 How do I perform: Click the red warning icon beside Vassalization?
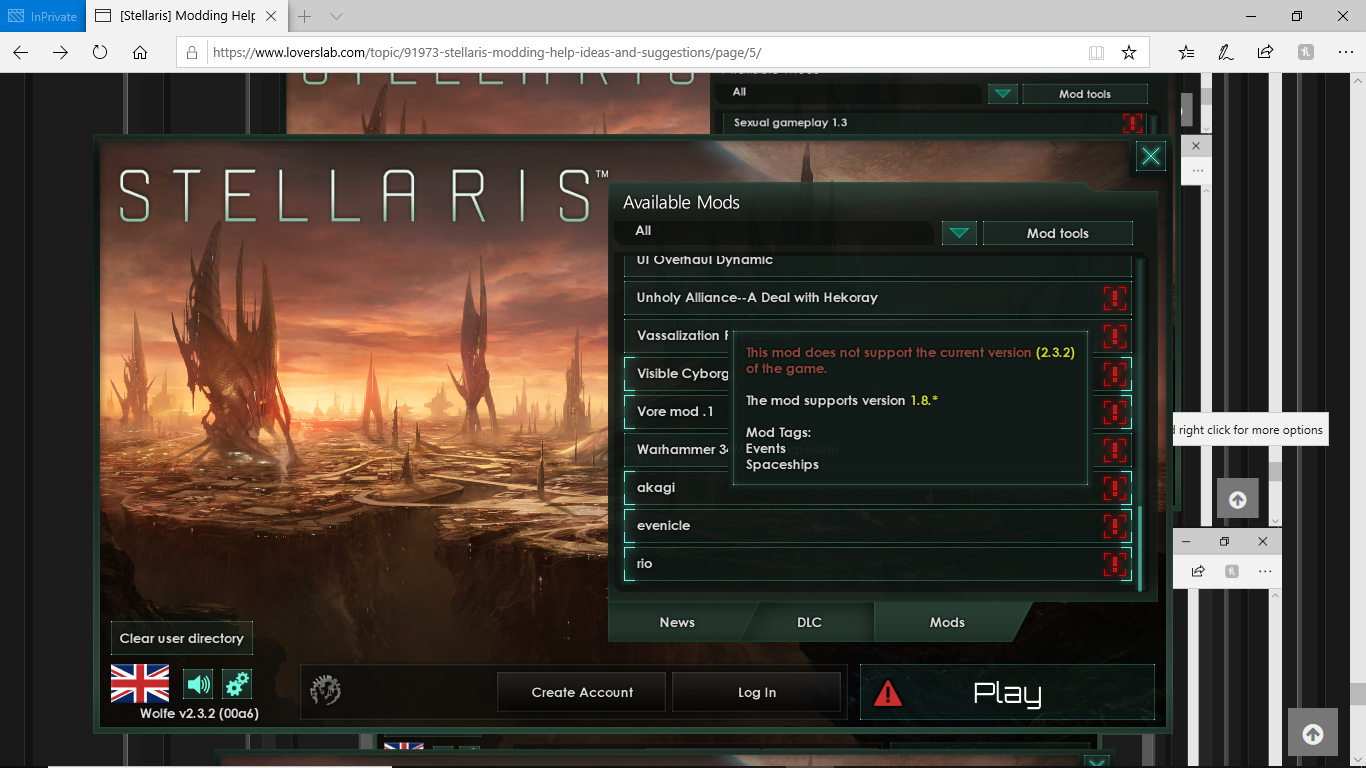coord(1114,336)
